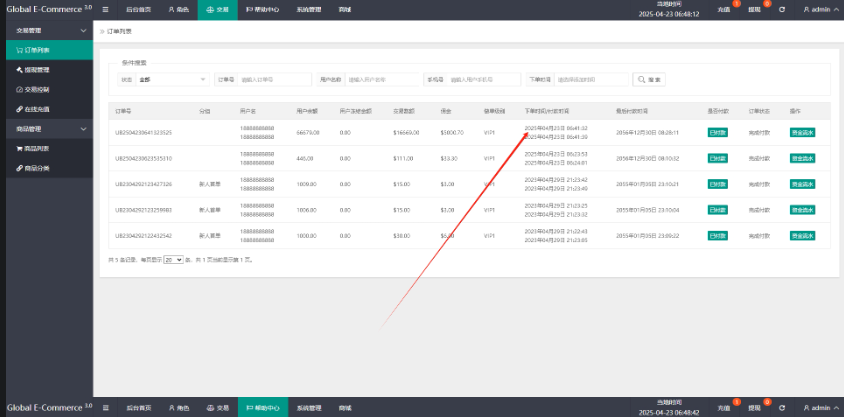
Task: Click the 最后付款时间 column header
Action: (632, 111)
